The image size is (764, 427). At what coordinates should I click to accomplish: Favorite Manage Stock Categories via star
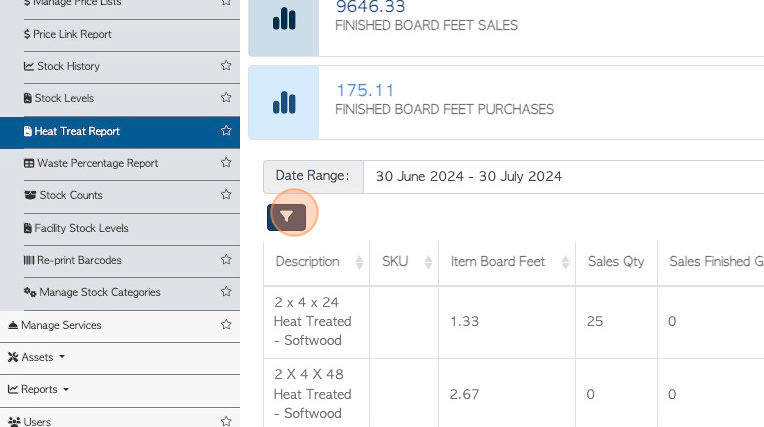[226, 291]
